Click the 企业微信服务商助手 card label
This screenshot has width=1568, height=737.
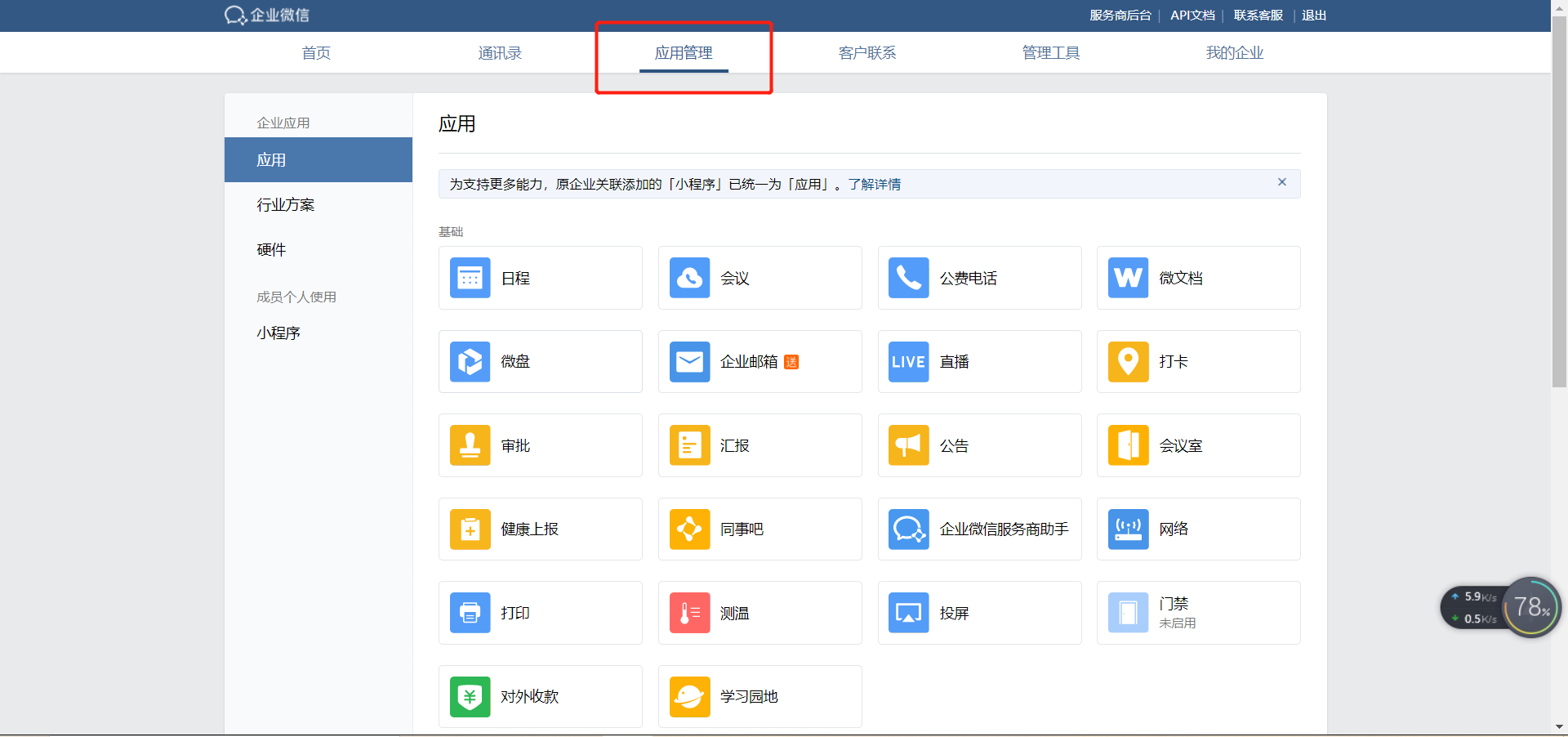click(x=1004, y=529)
